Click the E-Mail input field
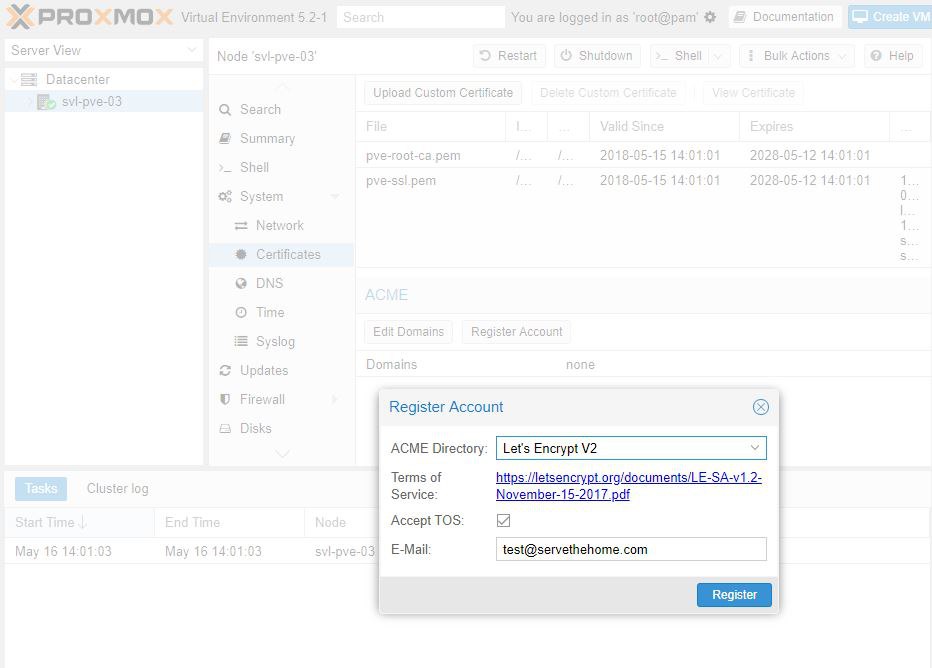932x668 pixels. coord(631,549)
